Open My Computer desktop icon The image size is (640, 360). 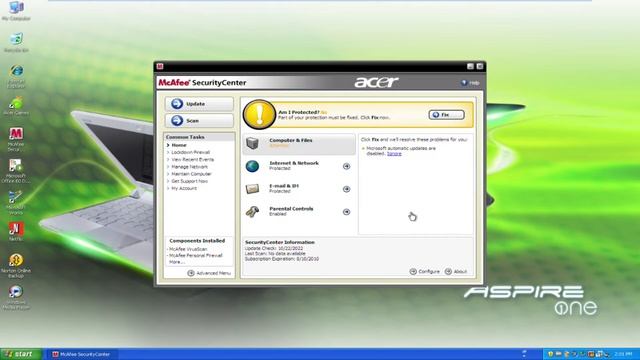tap(16, 11)
